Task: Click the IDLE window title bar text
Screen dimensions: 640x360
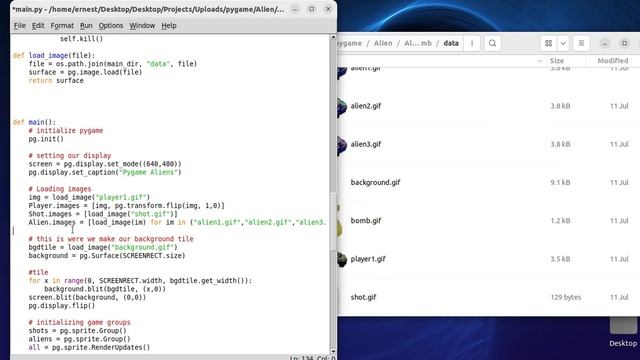Action: (x=148, y=9)
